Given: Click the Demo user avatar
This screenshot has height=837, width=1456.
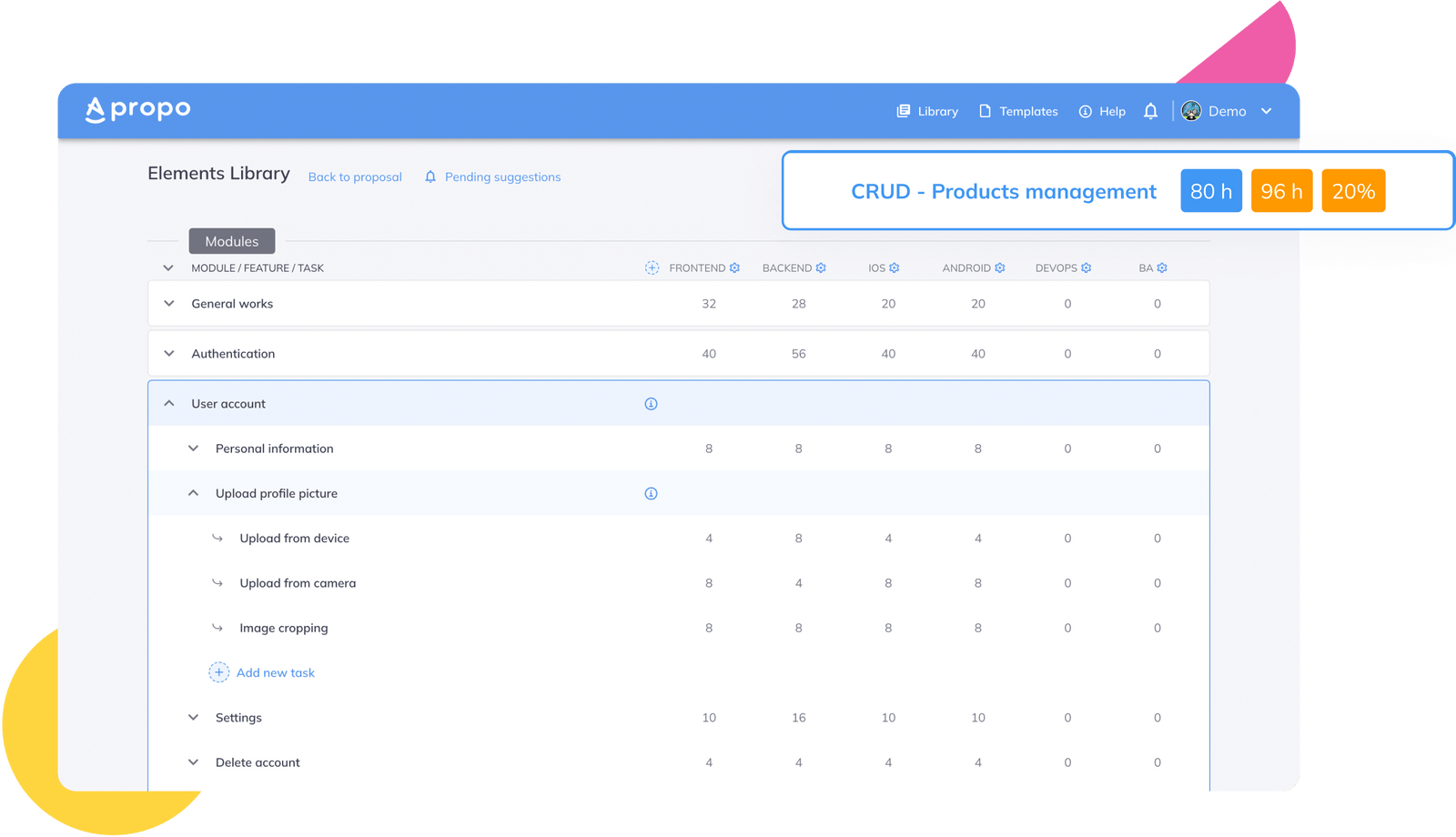Looking at the screenshot, I should click(x=1191, y=111).
